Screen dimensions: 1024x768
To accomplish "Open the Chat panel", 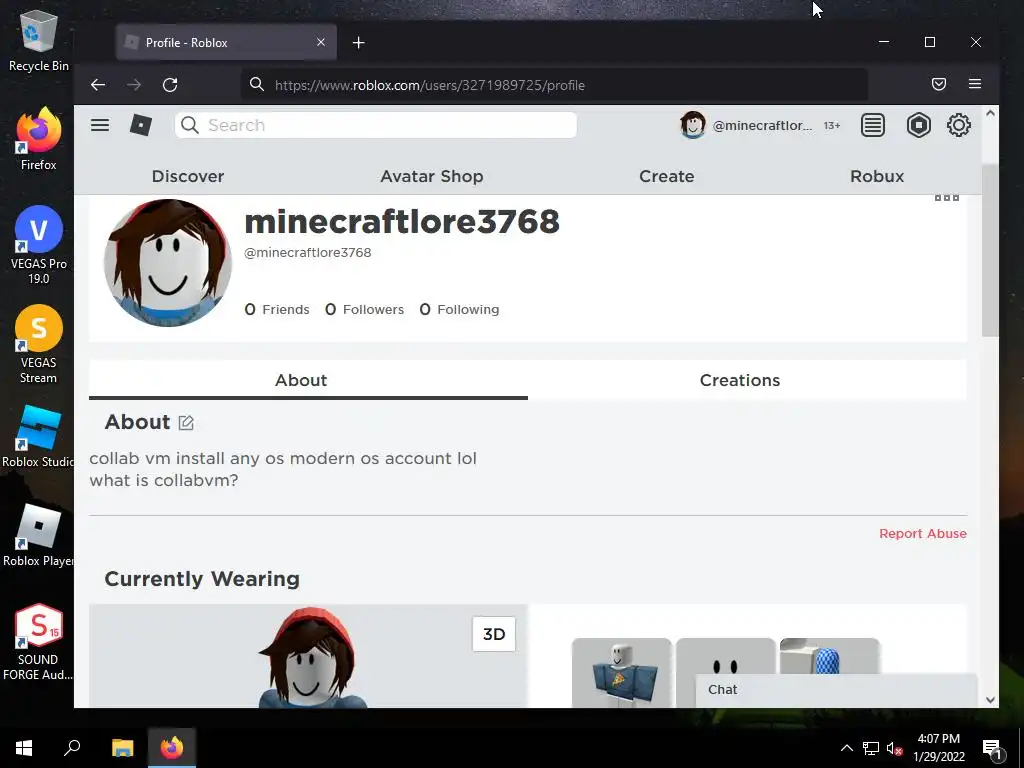I will 836,690.
